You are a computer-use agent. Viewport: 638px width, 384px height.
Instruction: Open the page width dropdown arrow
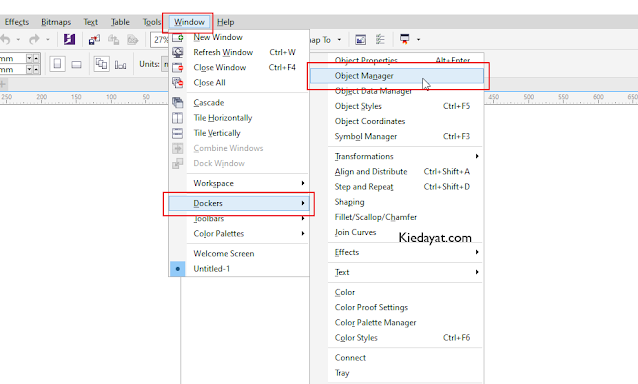pos(29,58)
